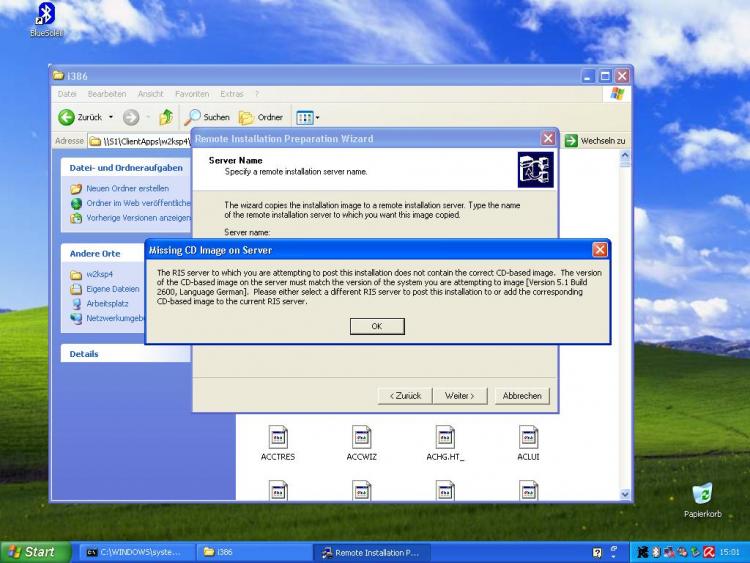Click the Bluetooth tray icon

coord(656,552)
